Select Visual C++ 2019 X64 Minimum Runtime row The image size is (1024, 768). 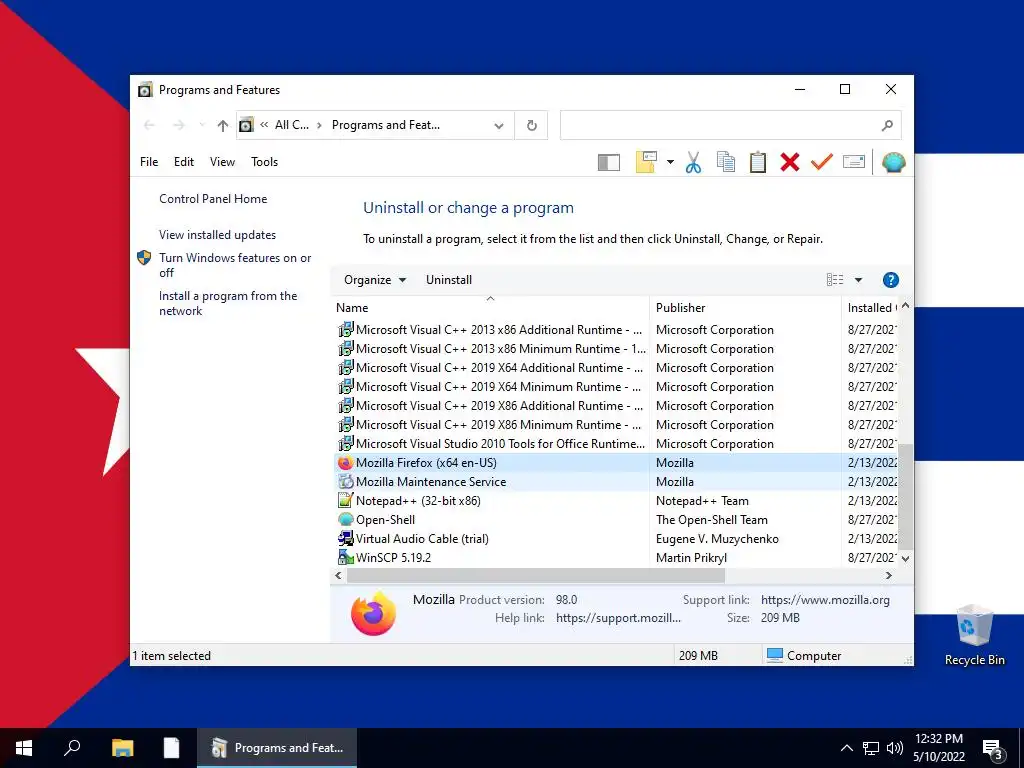tap(615, 387)
